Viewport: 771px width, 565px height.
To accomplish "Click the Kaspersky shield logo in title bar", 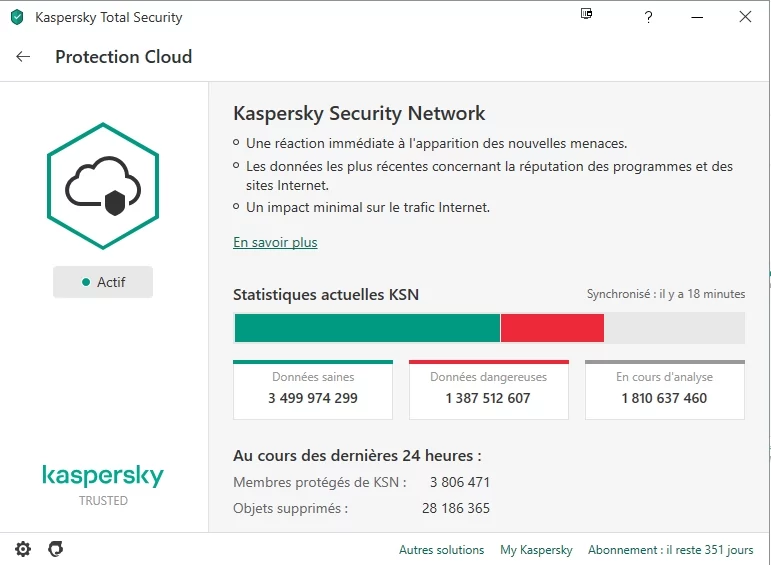I will click(x=17, y=17).
